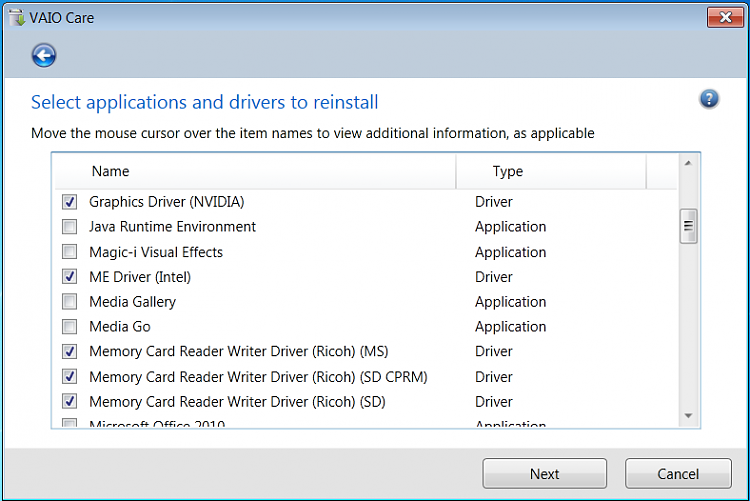The height and width of the screenshot is (501, 750).
Task: Tick the Media Go checkbox
Action: 69,326
